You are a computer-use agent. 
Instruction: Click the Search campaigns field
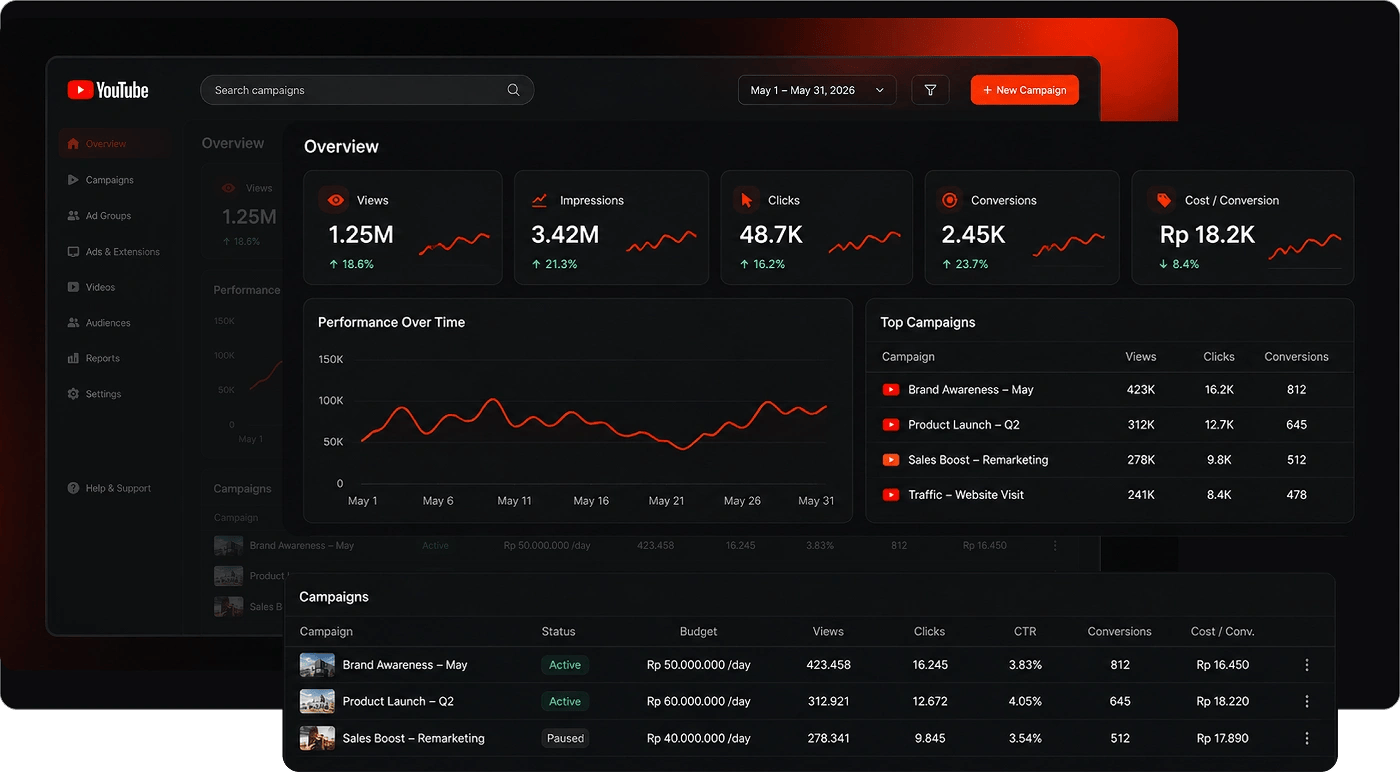click(x=367, y=90)
